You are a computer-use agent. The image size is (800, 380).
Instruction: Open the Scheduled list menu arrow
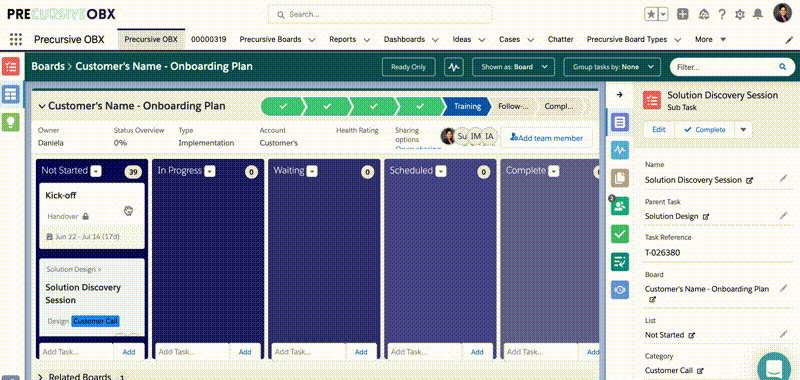point(441,171)
